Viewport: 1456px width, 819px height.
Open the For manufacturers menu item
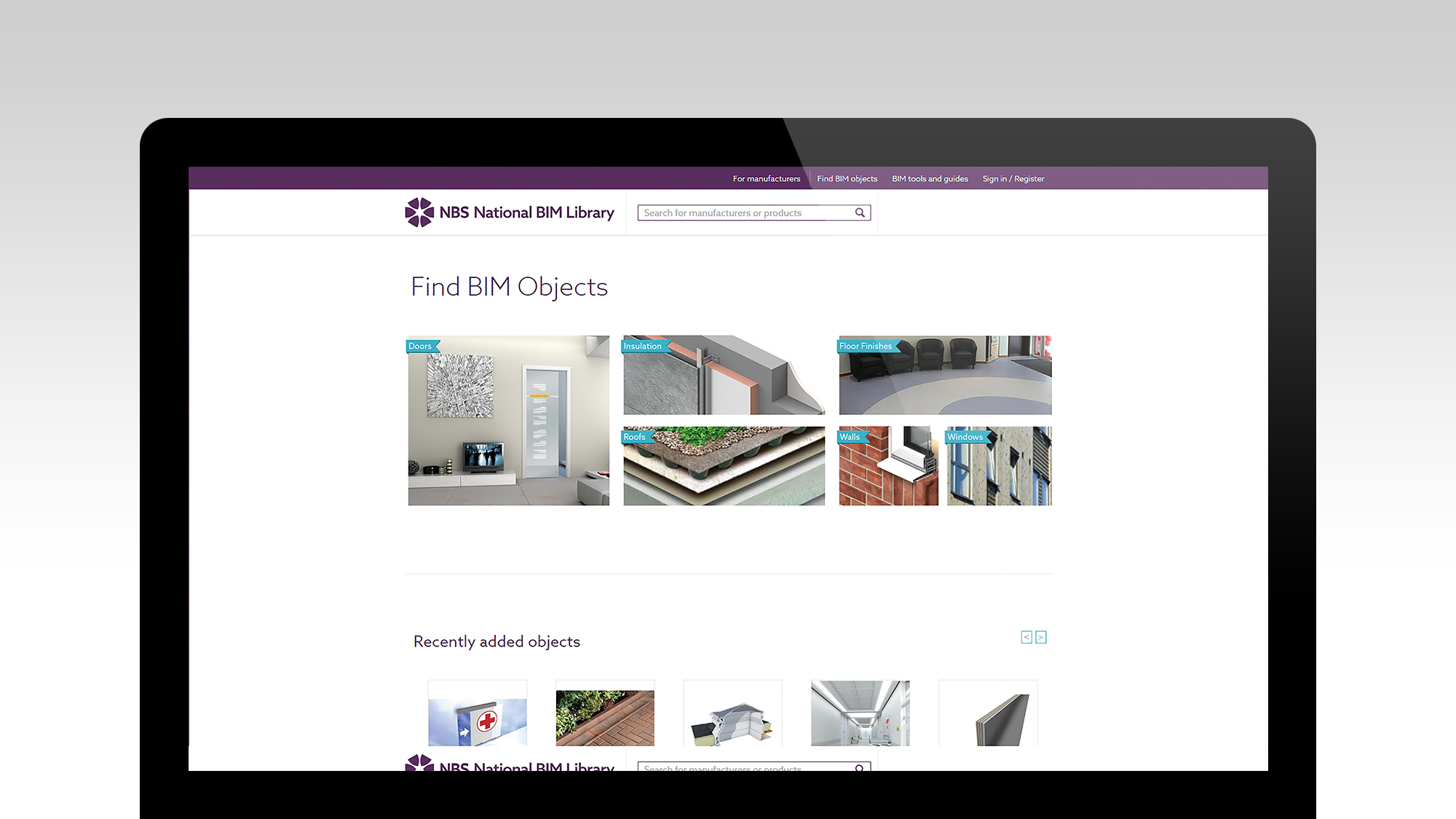766,178
